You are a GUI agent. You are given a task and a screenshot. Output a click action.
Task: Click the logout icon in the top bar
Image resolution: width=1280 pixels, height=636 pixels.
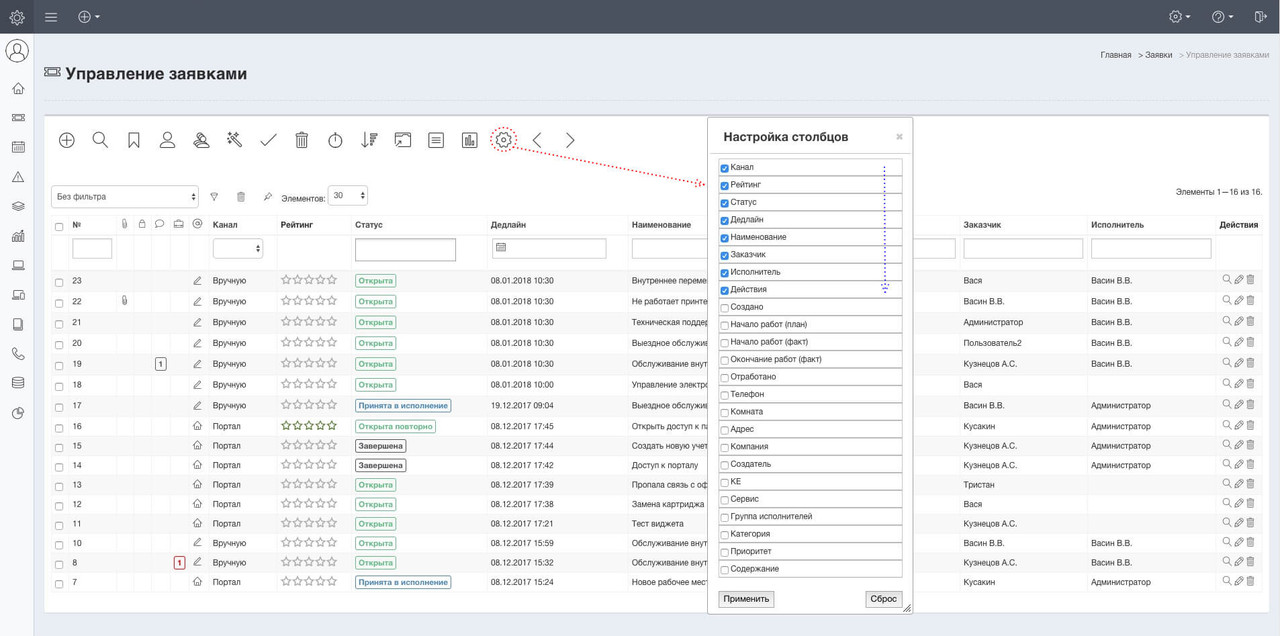coord(1260,17)
